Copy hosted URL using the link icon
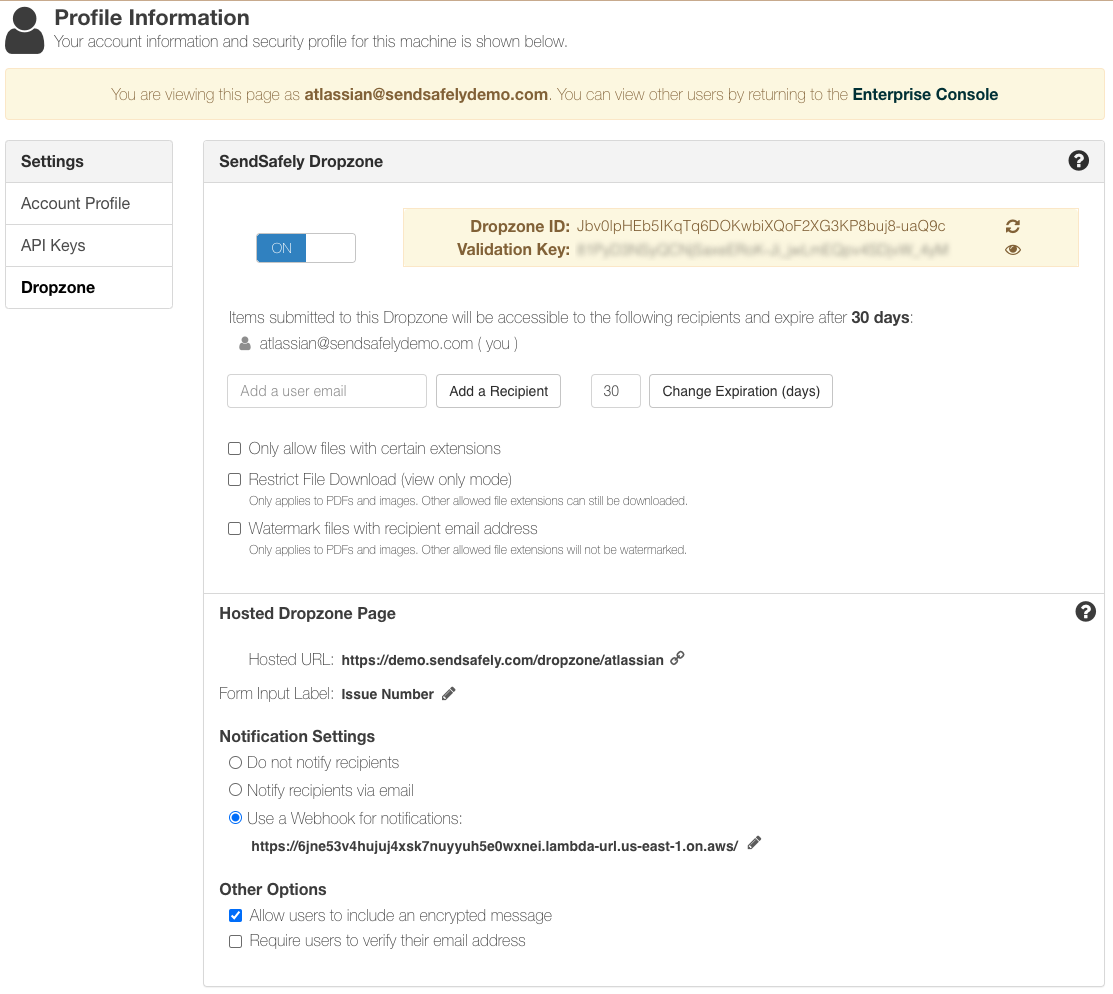The height and width of the screenshot is (994, 1113). 678,658
